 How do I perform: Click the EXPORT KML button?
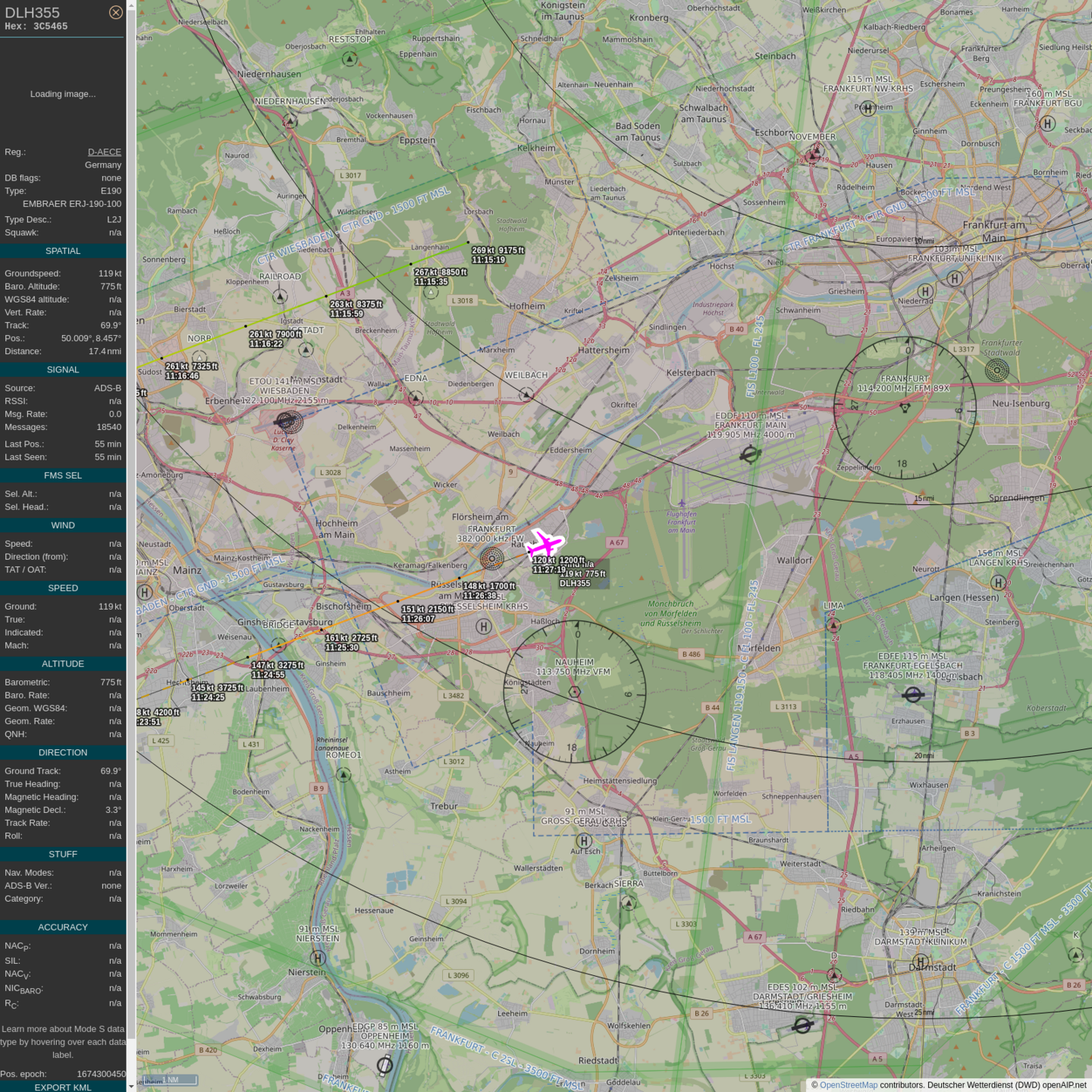(63, 1087)
